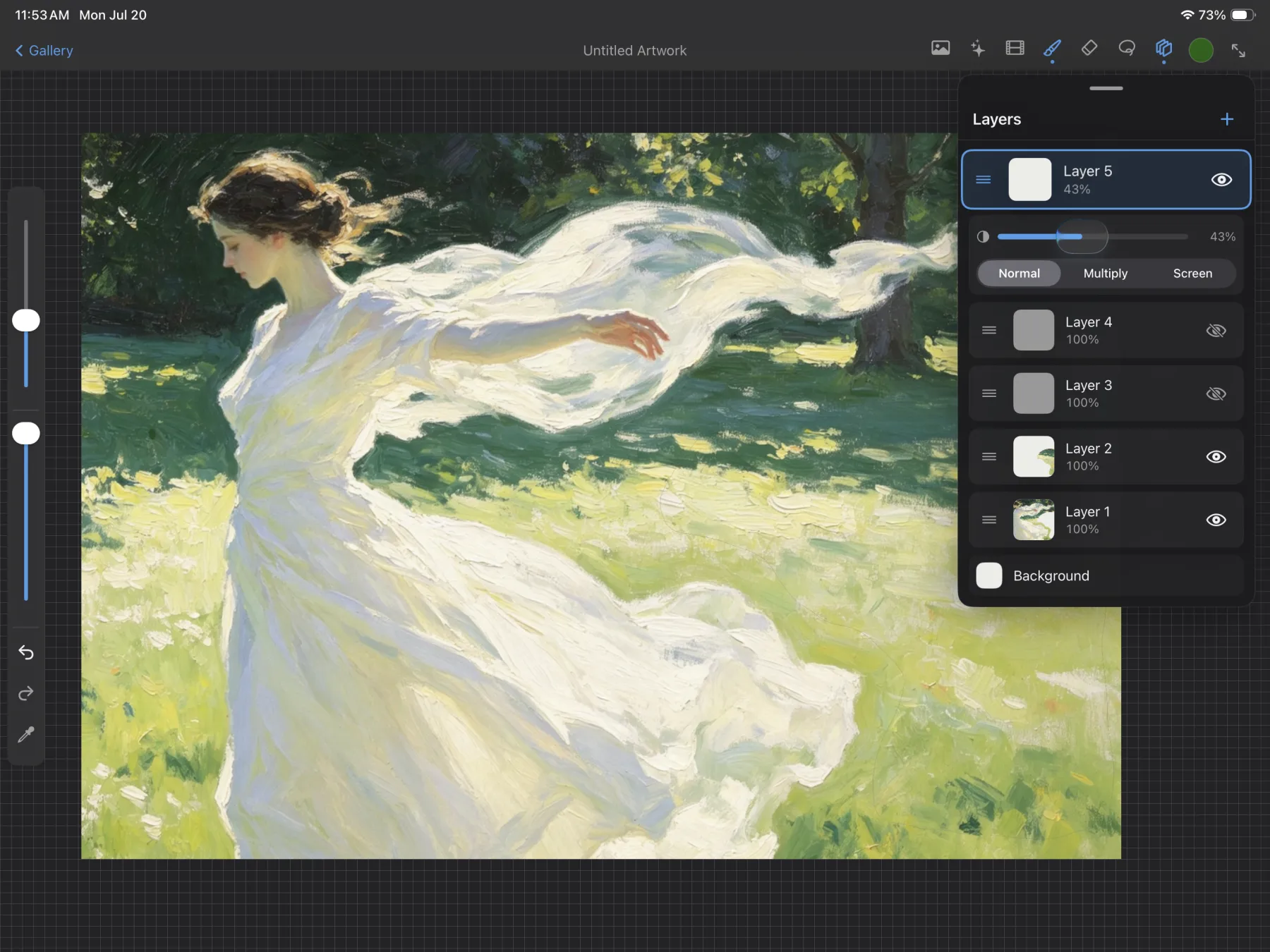The image size is (1270, 952).
Task: Activate the eyedropper tool
Action: click(26, 735)
